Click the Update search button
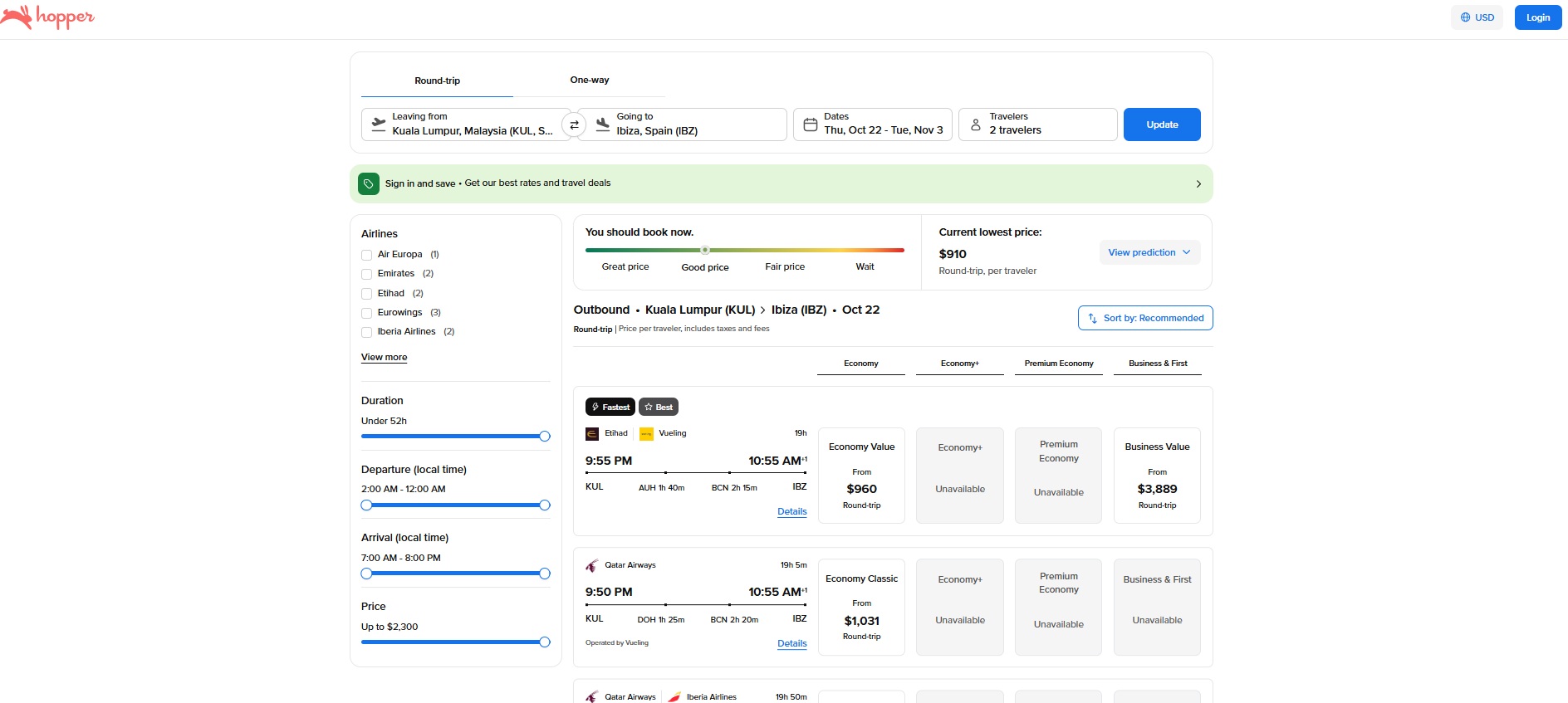Image resolution: width=1568 pixels, height=703 pixels. click(x=1162, y=124)
